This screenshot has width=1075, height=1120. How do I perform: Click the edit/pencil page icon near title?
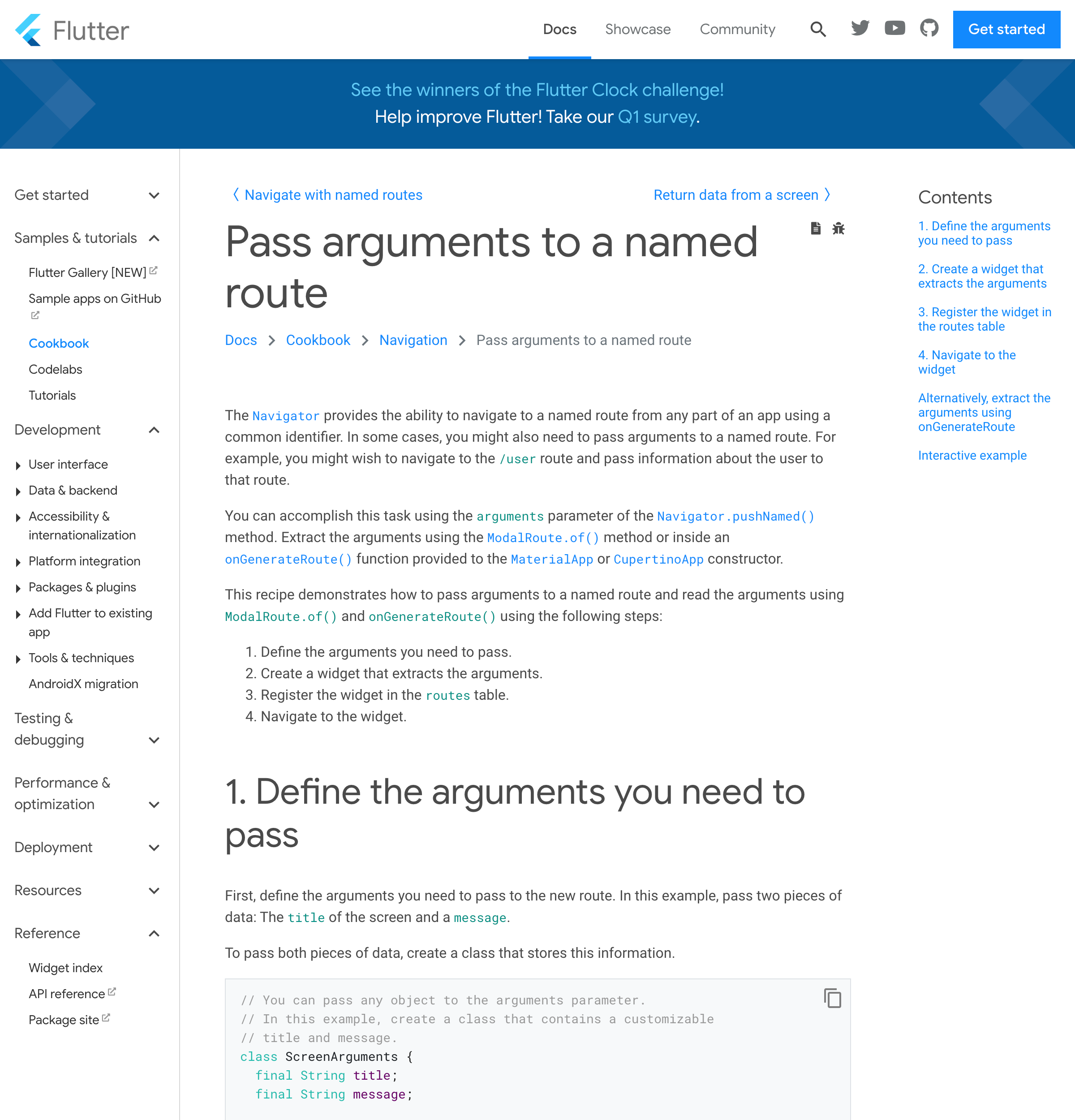[816, 228]
